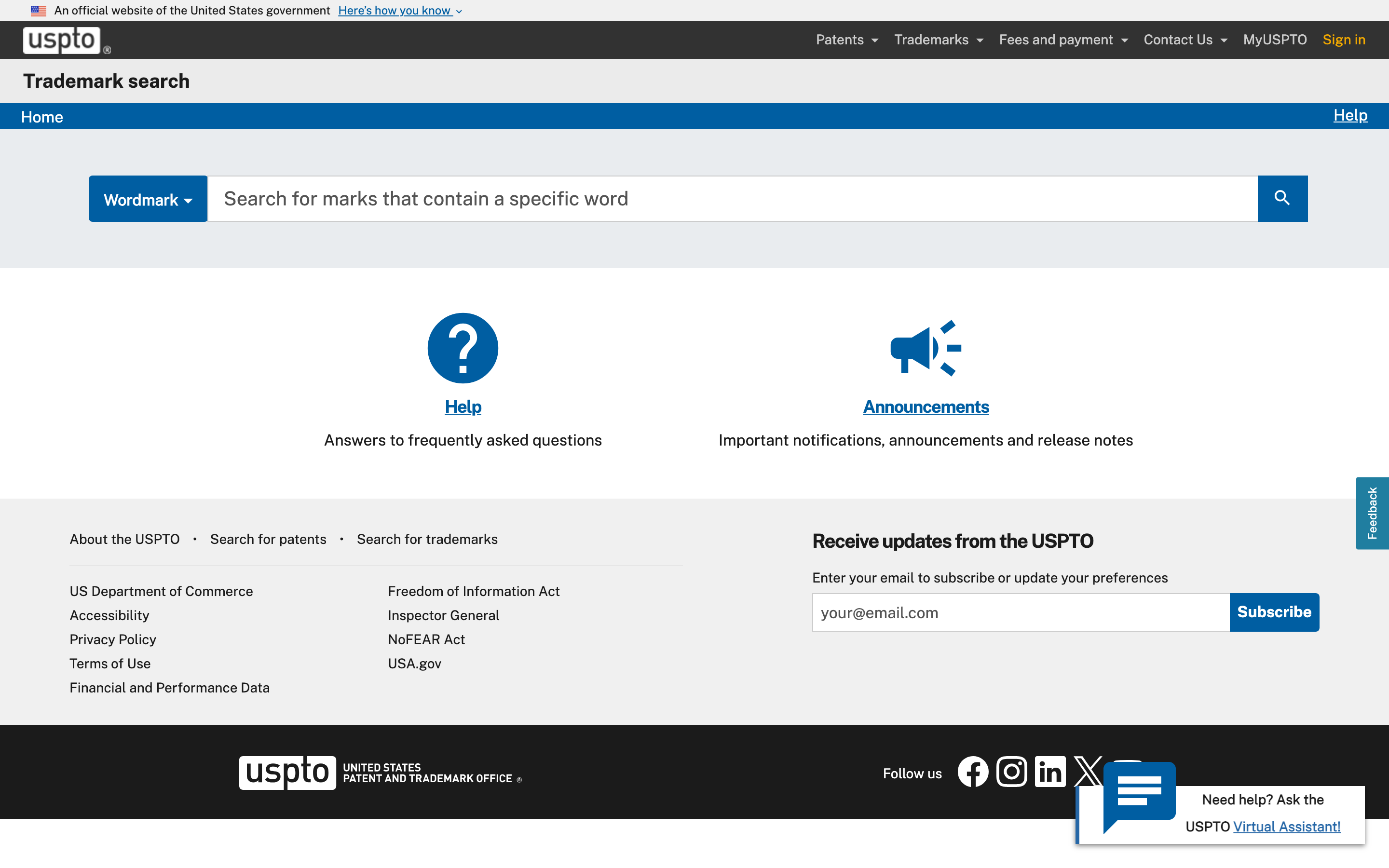Screen dimensions: 1389x868
Task: Click Sign in
Action: tap(1344, 40)
